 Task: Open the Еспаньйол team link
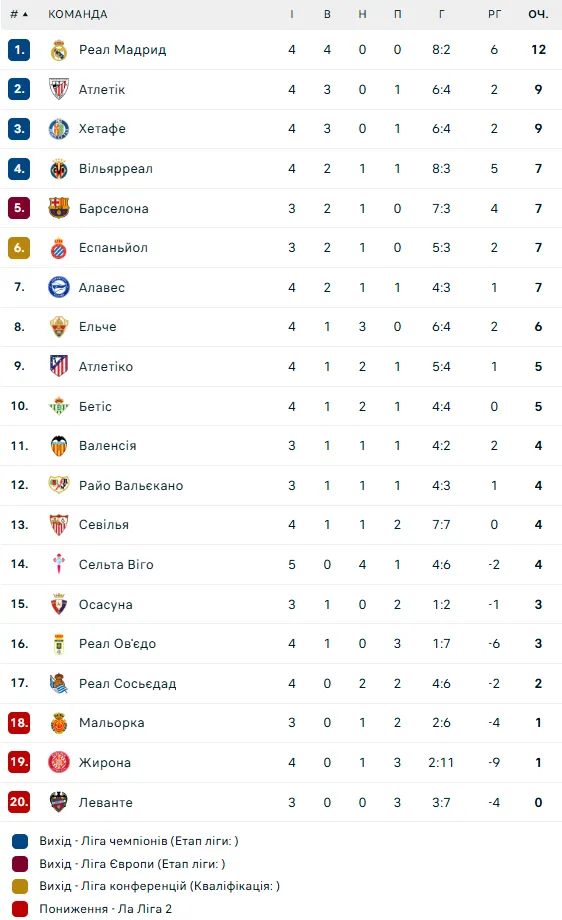(113, 248)
